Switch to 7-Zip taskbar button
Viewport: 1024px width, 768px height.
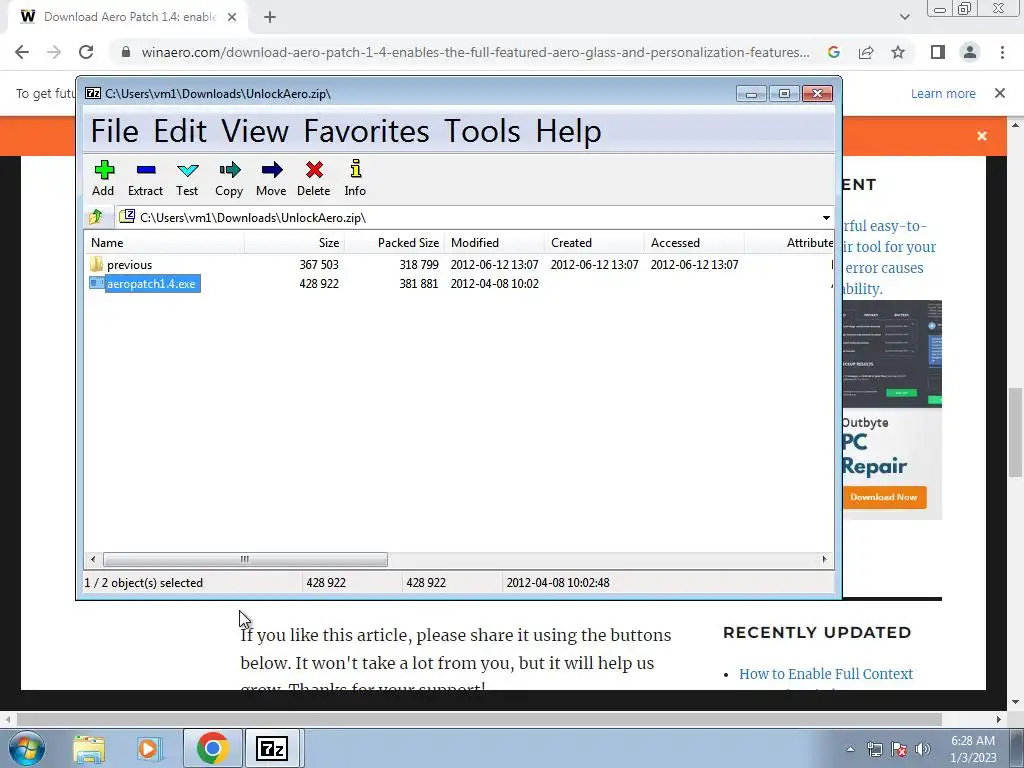click(x=272, y=748)
